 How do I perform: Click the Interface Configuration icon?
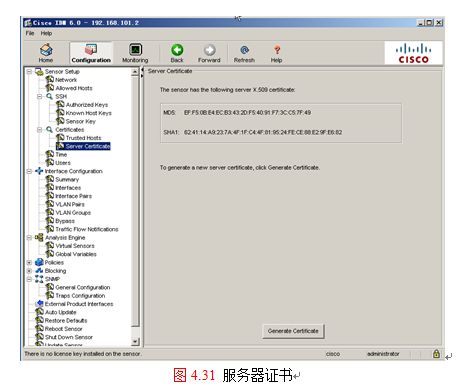39,171
